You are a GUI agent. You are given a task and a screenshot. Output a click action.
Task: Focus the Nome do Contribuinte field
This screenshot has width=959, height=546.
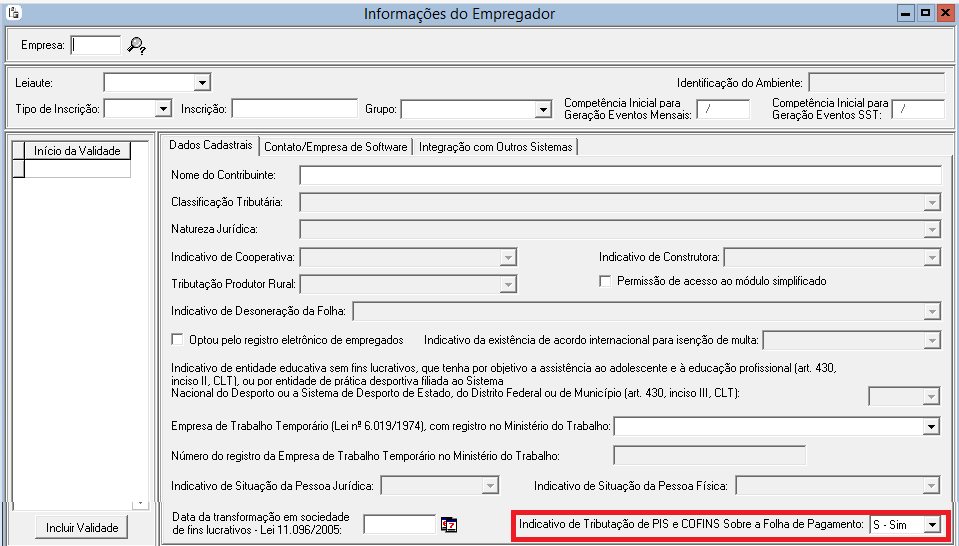620,175
